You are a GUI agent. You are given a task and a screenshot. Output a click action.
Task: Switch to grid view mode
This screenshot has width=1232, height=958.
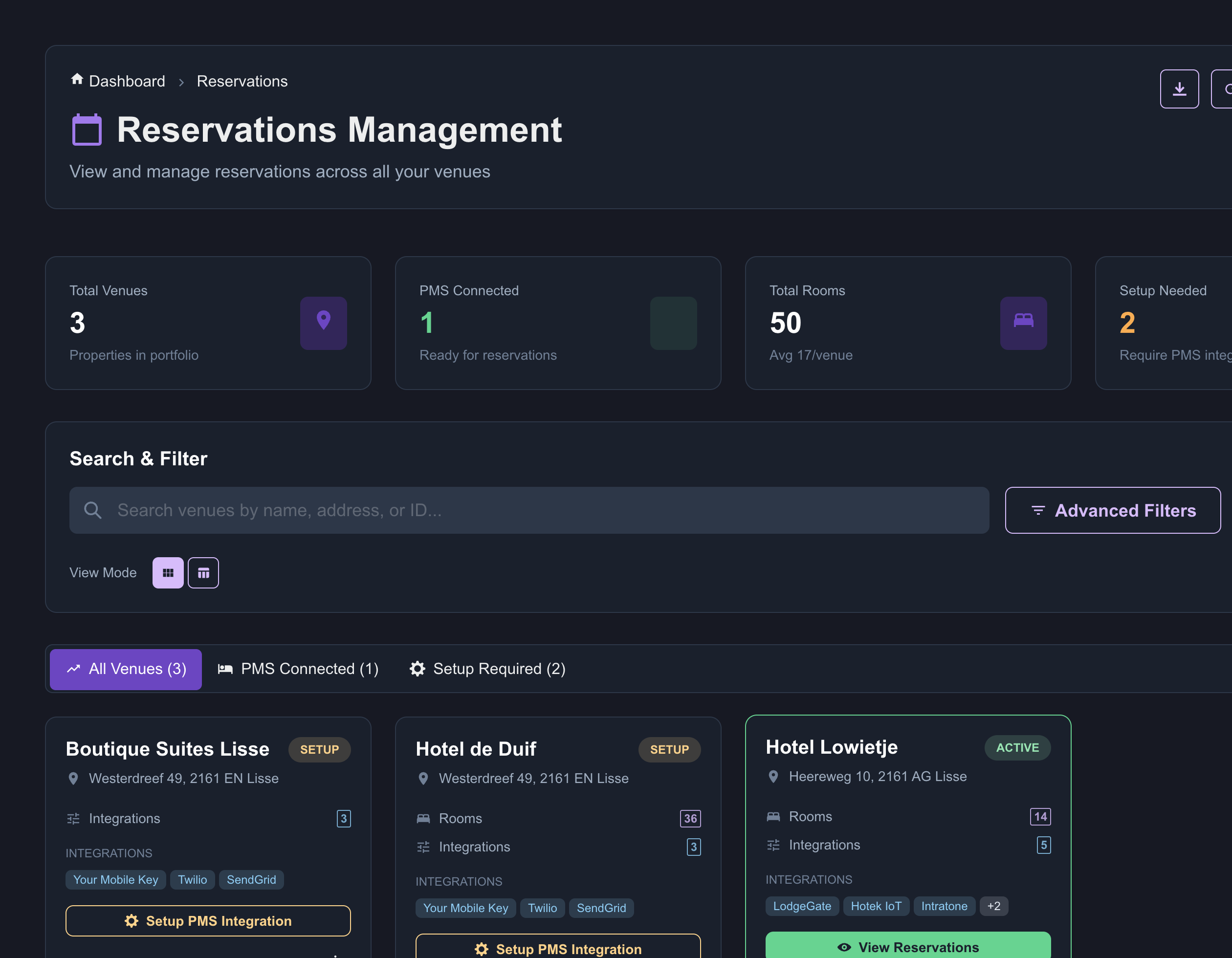tap(168, 573)
